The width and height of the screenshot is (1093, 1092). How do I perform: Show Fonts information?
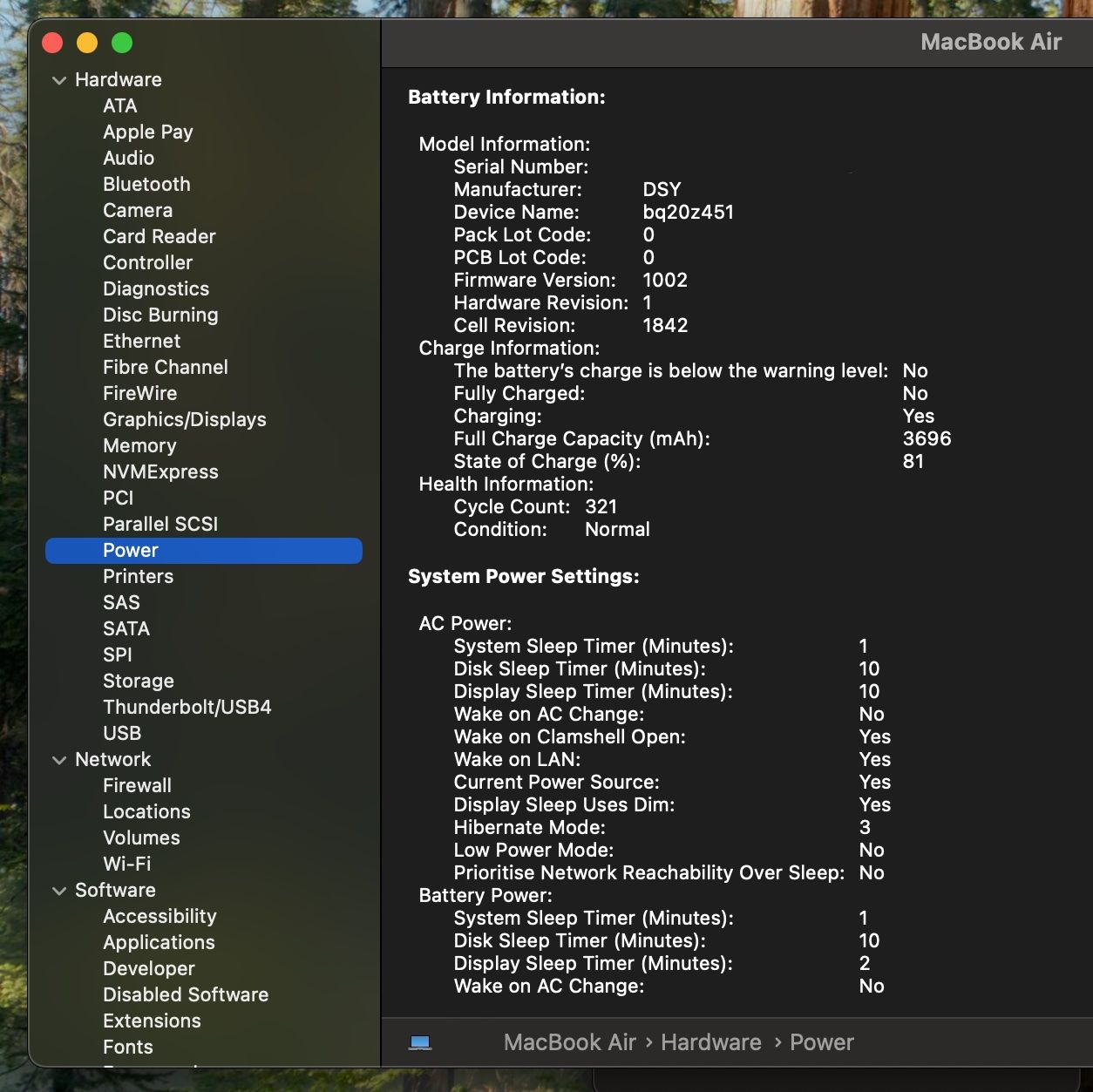point(128,1048)
